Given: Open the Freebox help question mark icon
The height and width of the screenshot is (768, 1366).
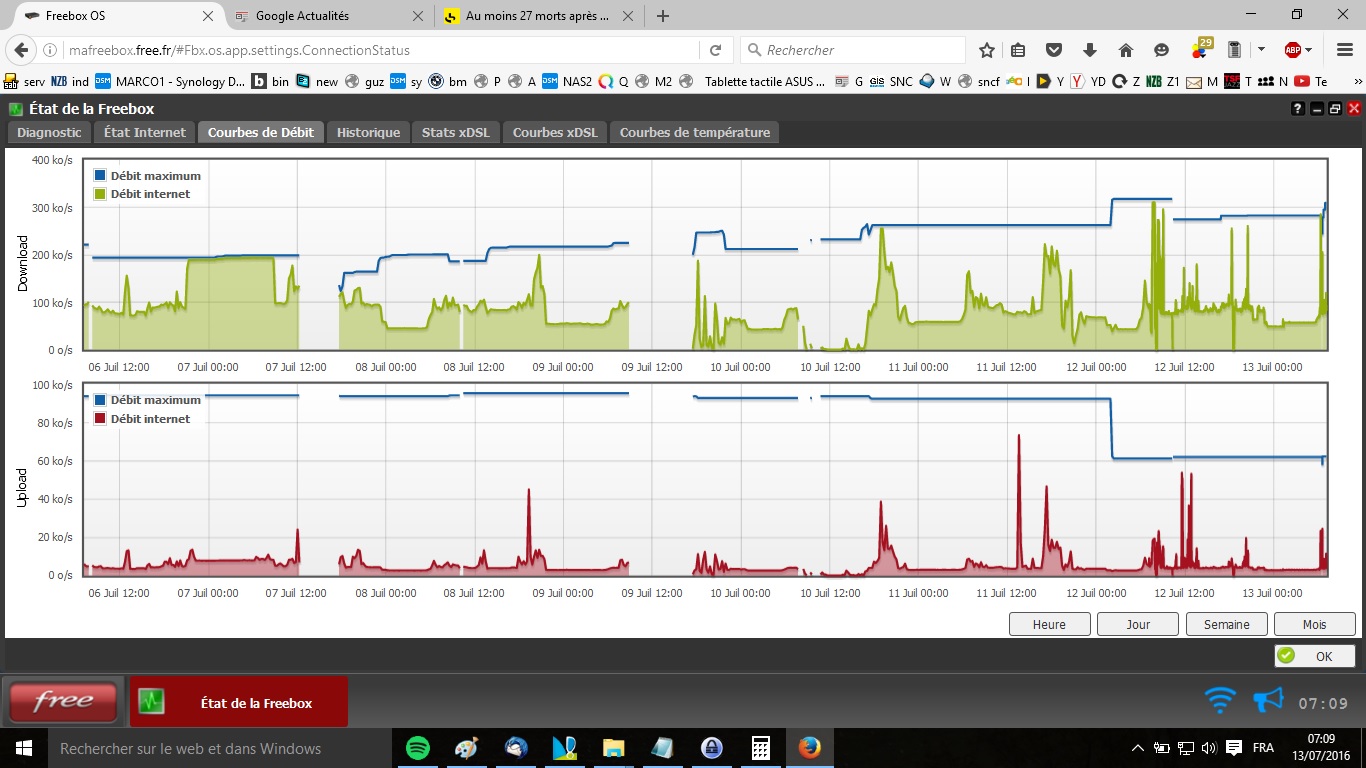Looking at the screenshot, I should [x=1298, y=109].
